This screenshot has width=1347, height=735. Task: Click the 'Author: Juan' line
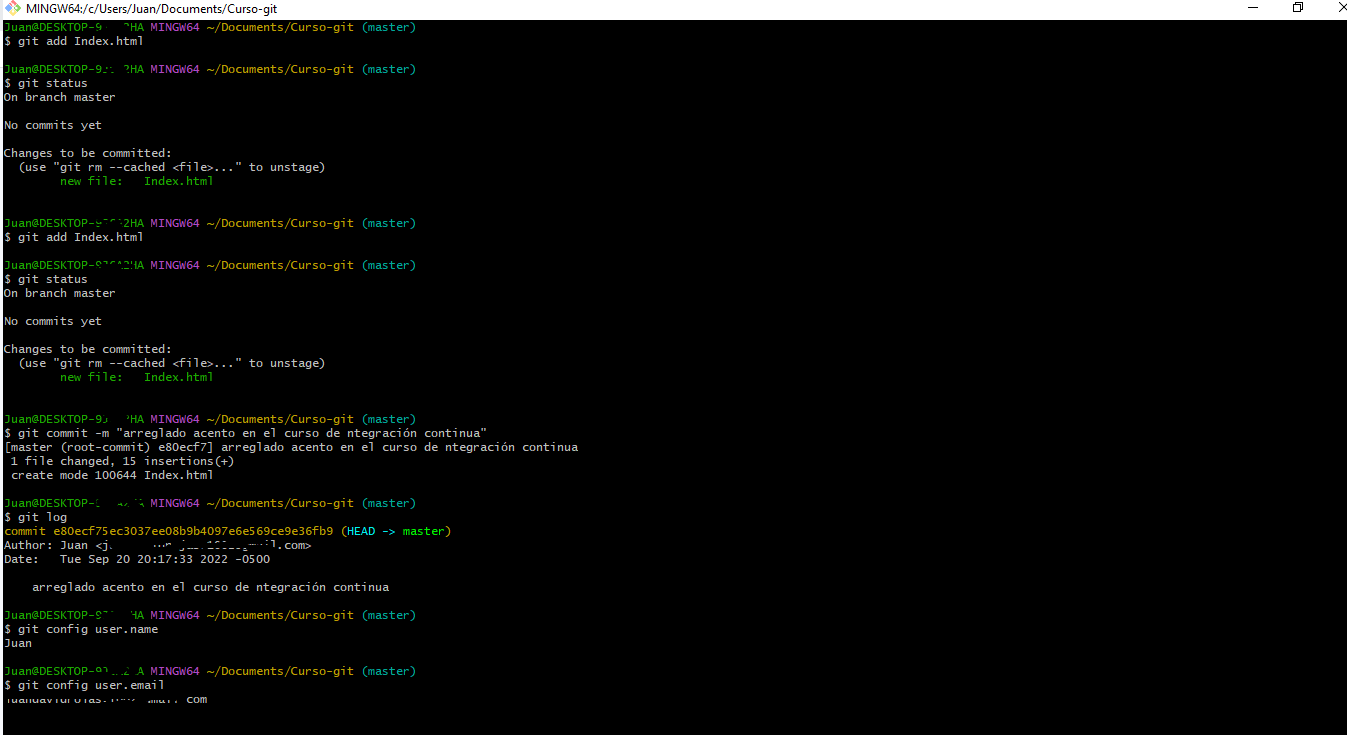click(157, 545)
